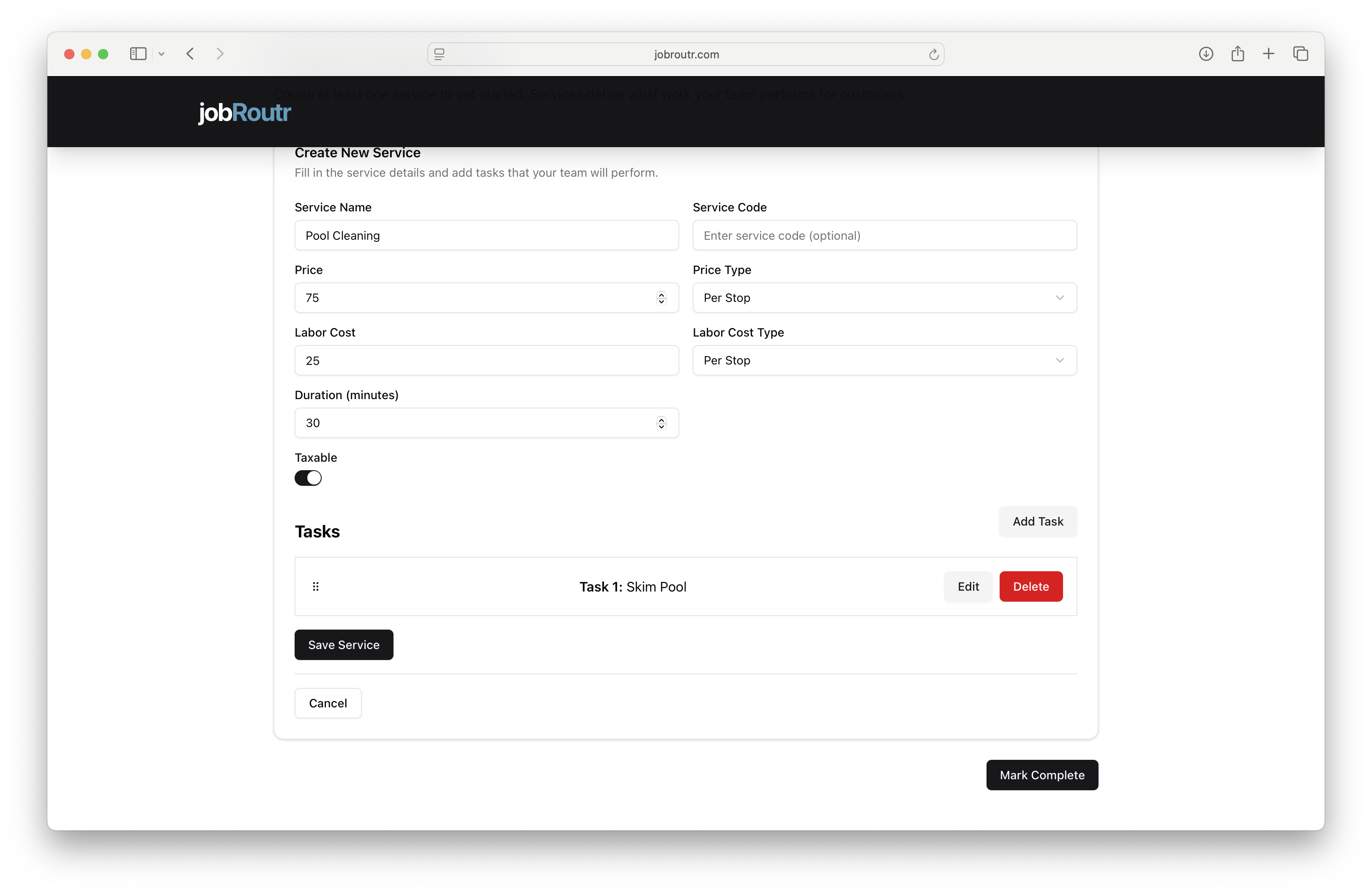Open a new tab with the plus icon
Screen dimensions: 1372x893
tap(1269, 54)
